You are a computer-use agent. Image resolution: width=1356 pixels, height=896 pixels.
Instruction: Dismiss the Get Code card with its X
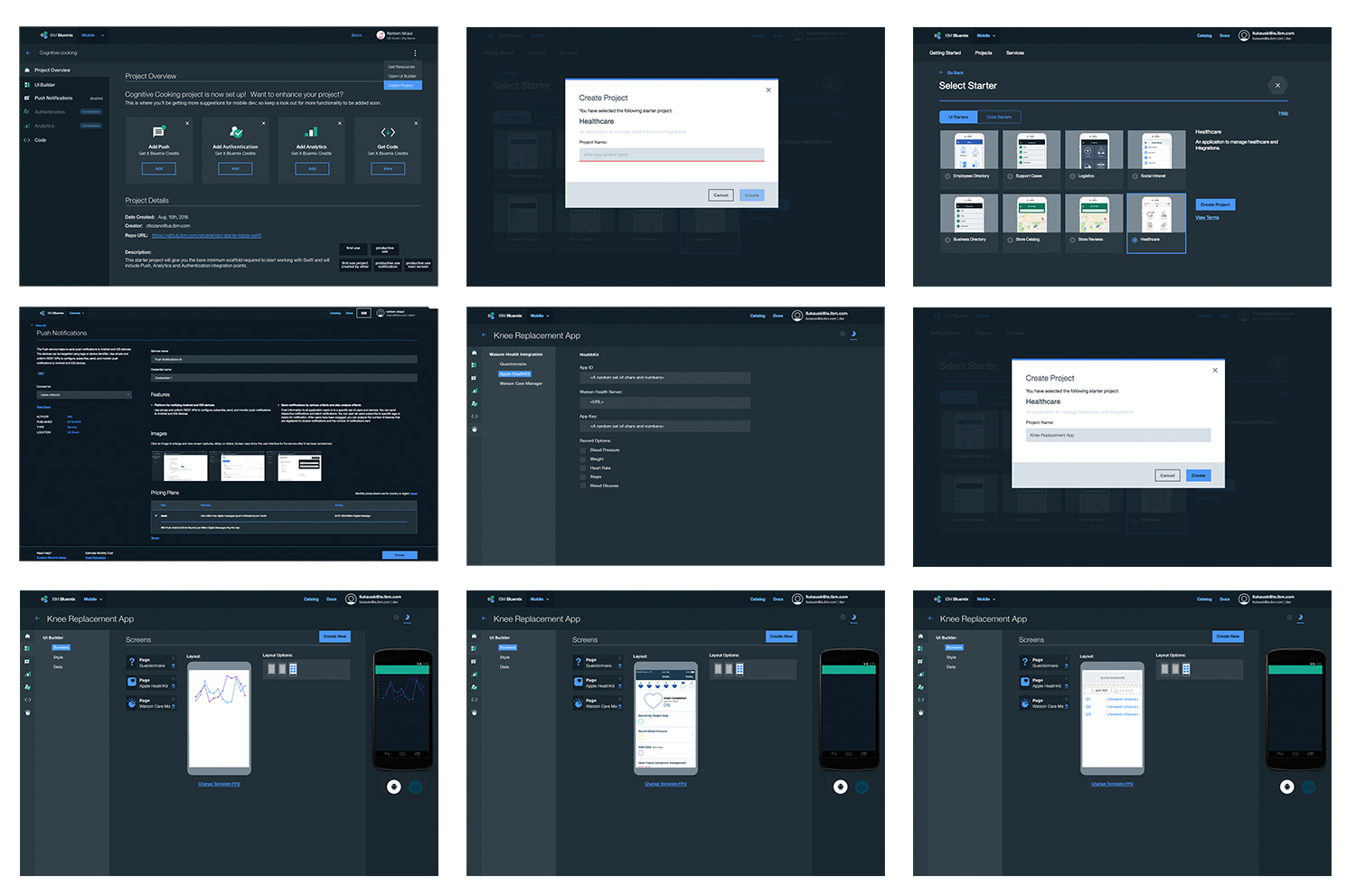[416, 123]
